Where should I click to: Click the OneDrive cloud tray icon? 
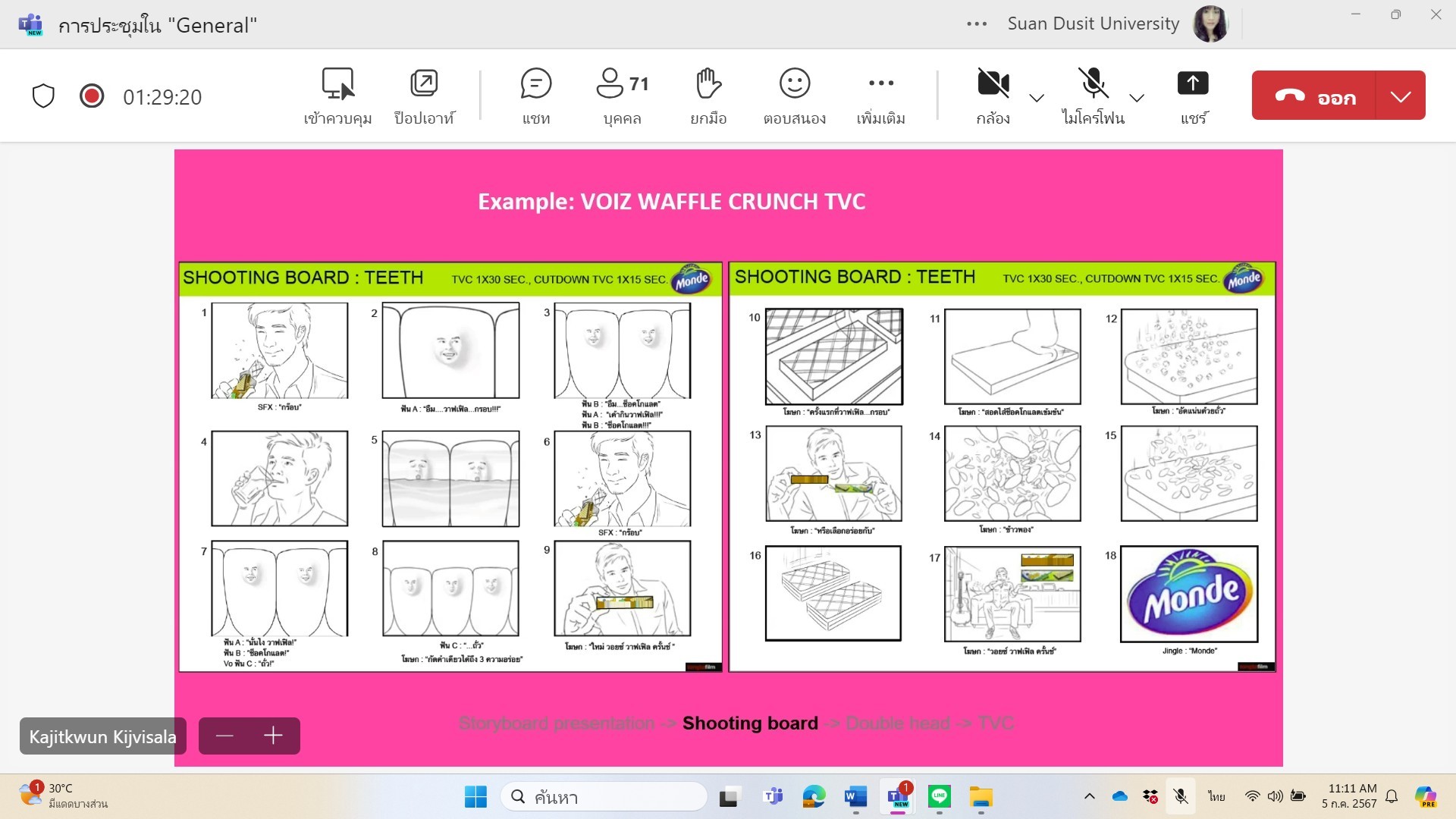pyautogui.click(x=1120, y=796)
